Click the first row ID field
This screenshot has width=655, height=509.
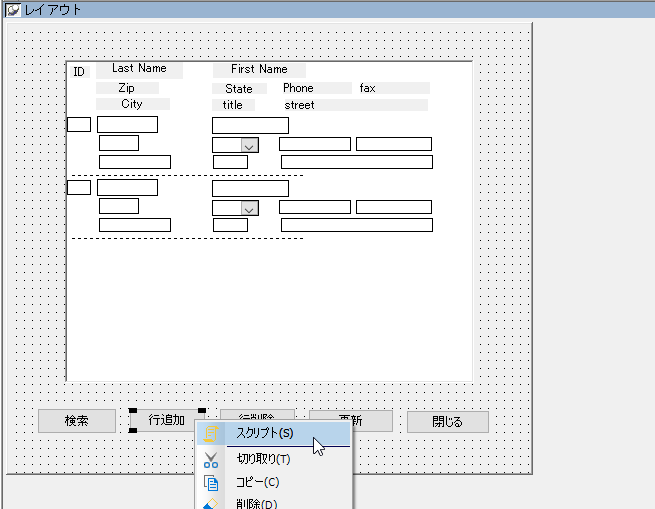[79, 124]
